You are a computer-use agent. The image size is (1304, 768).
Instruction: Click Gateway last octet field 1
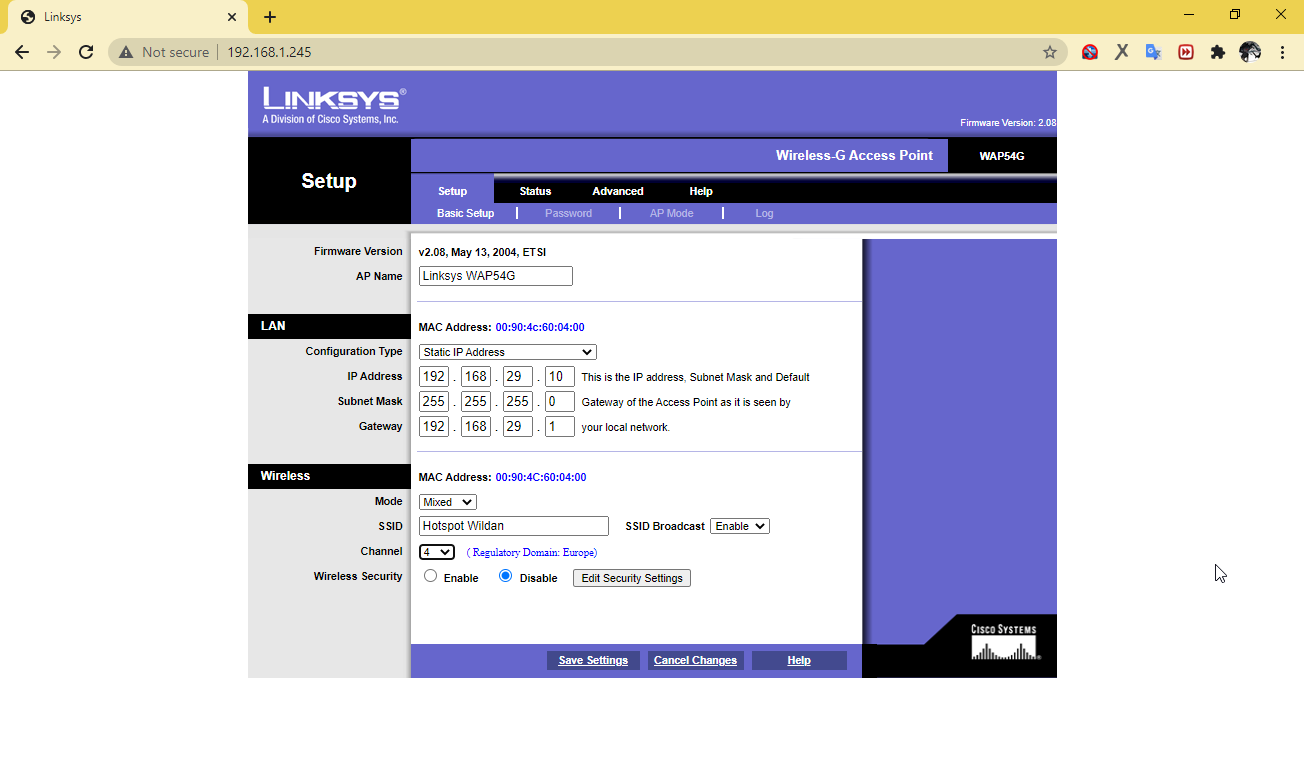(x=560, y=427)
